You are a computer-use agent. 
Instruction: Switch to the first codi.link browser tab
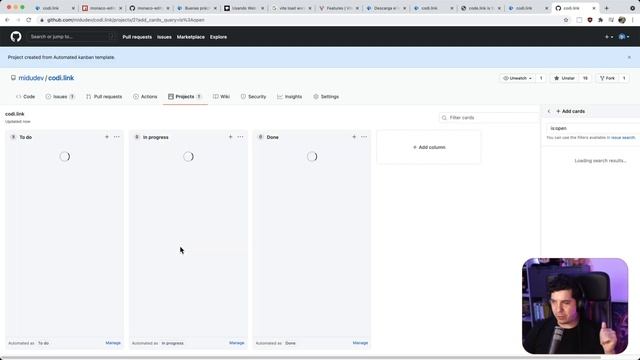click(x=55, y=8)
